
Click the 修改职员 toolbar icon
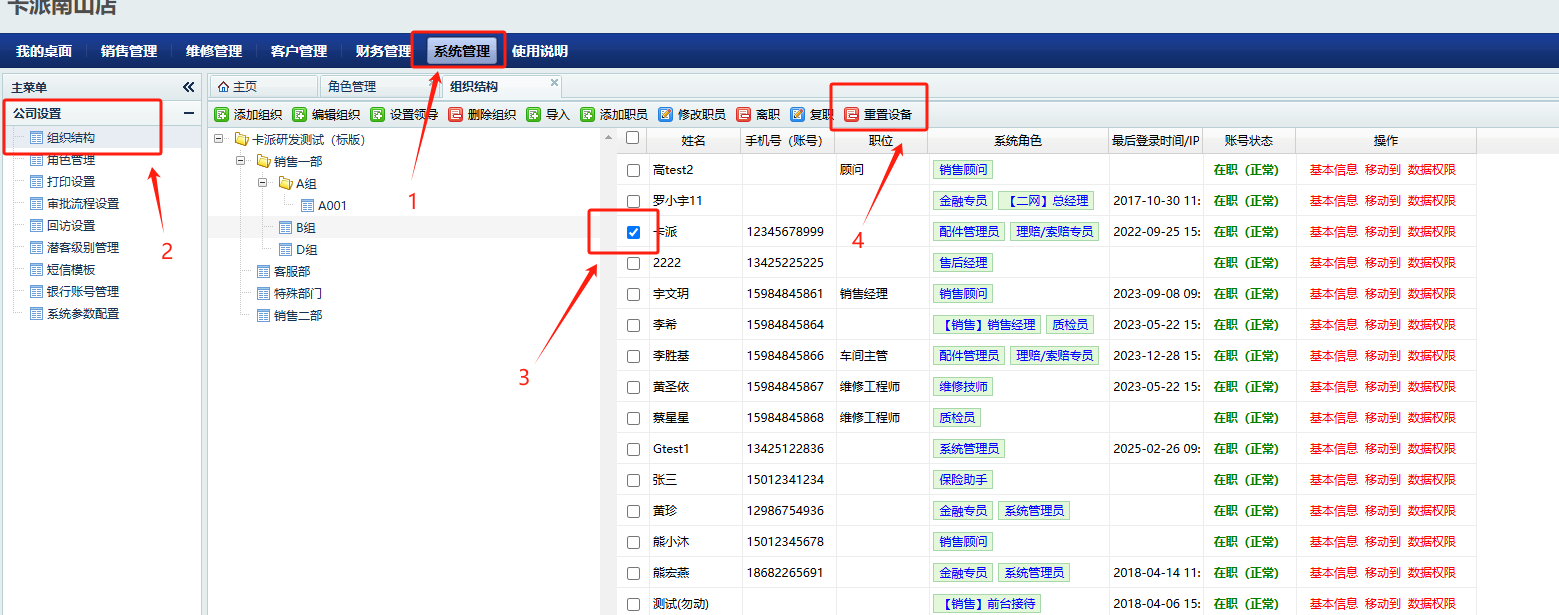click(x=665, y=115)
